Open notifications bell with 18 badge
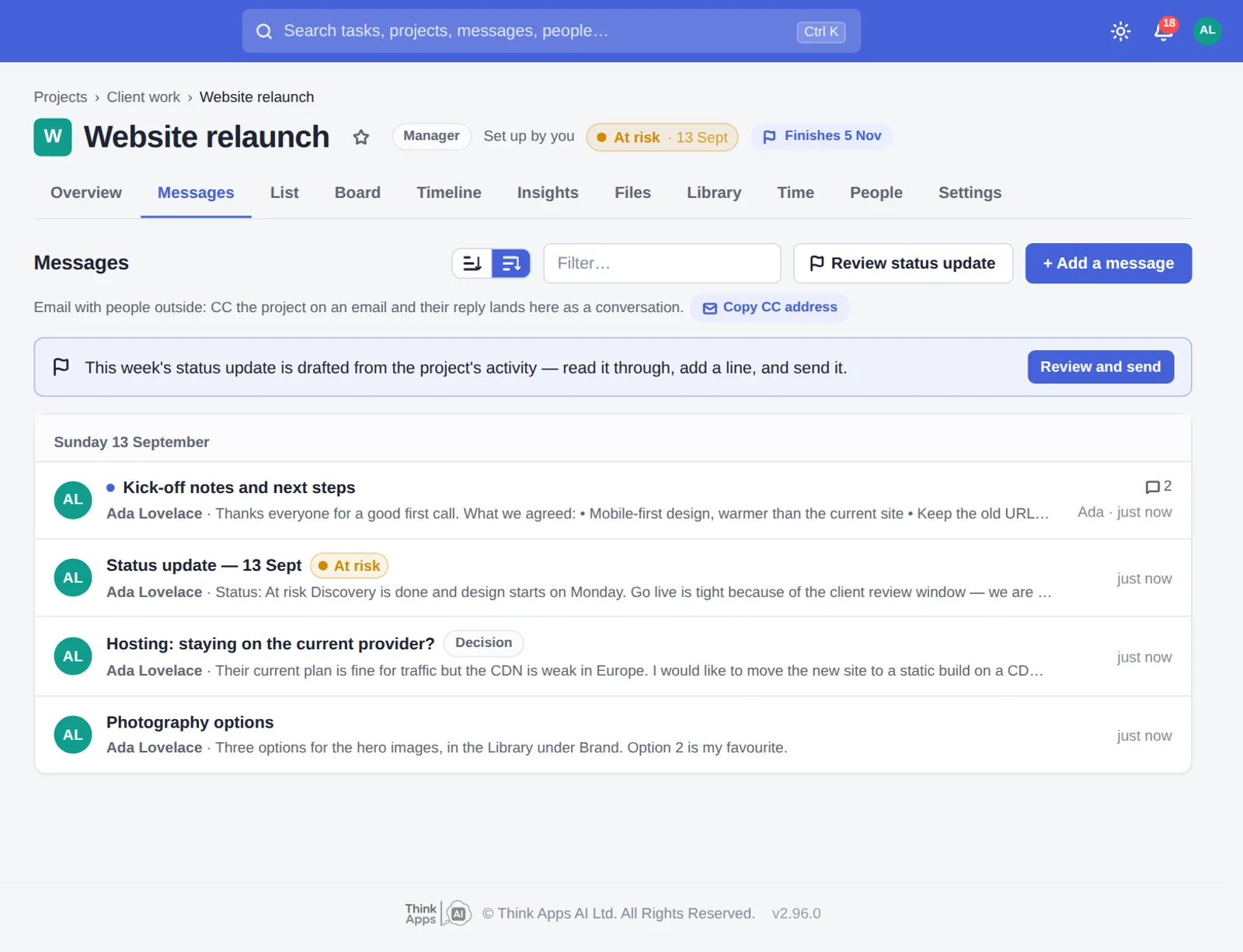The height and width of the screenshot is (952, 1243). pyautogui.click(x=1164, y=30)
